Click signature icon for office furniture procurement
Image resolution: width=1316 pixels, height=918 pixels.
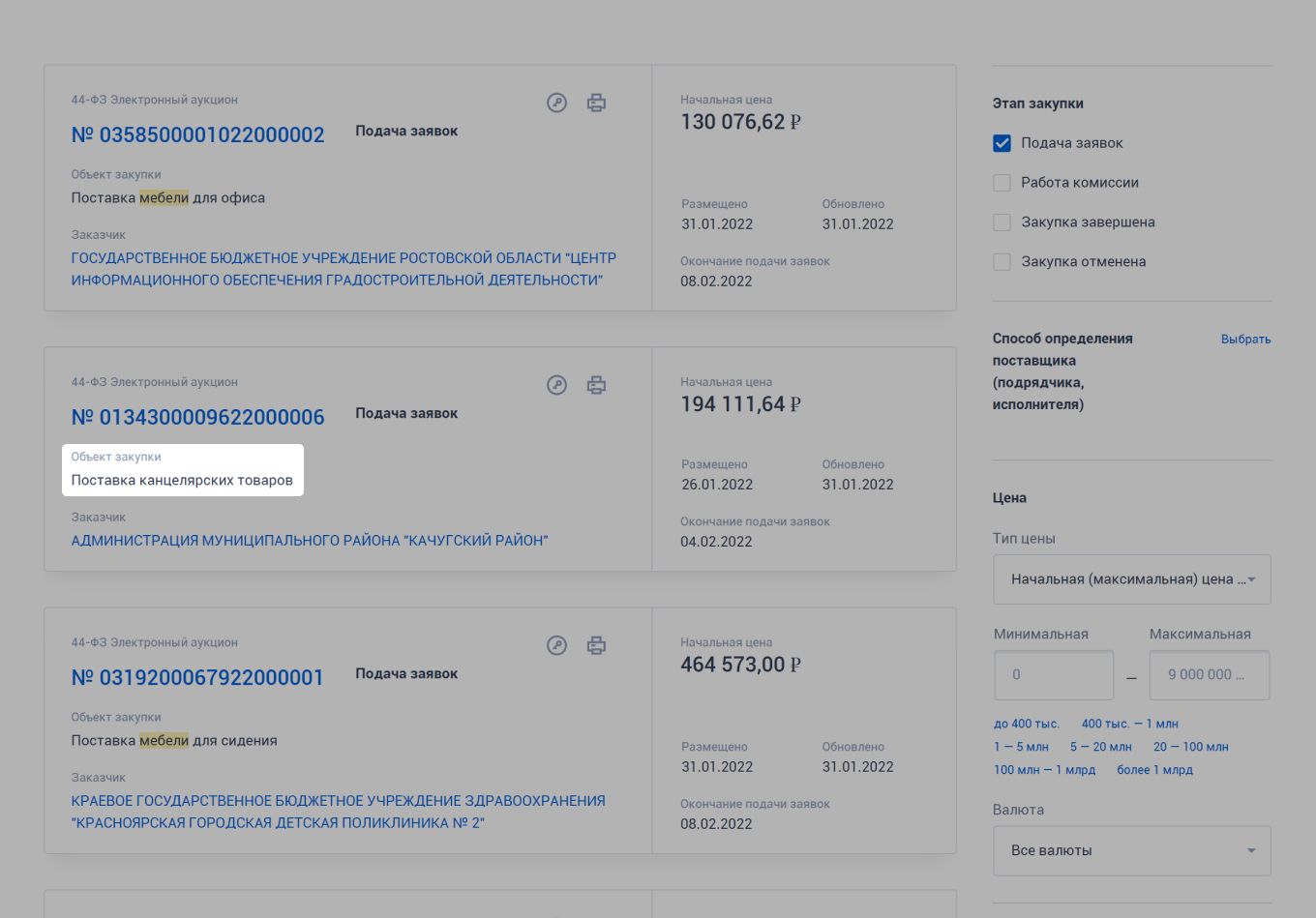[556, 103]
